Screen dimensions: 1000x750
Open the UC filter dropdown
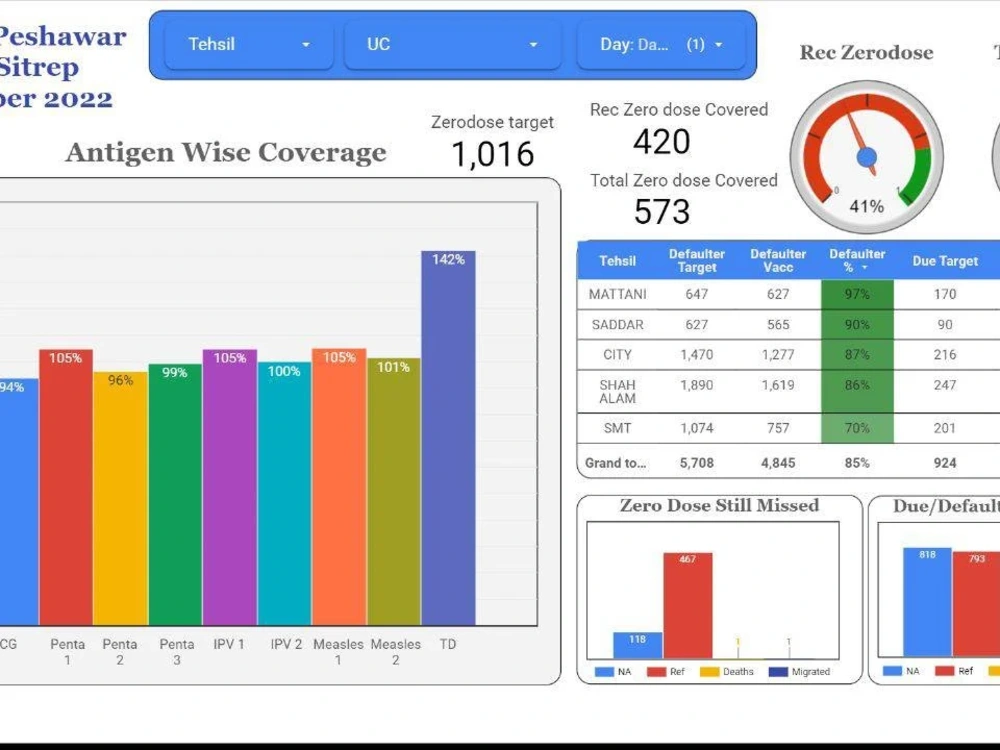pyautogui.click(x=451, y=44)
